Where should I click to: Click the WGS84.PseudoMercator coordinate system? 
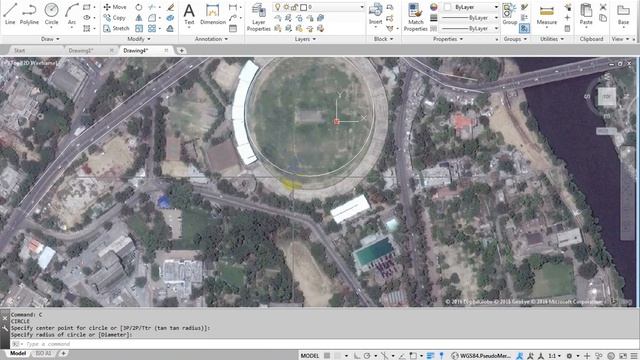click(x=482, y=356)
